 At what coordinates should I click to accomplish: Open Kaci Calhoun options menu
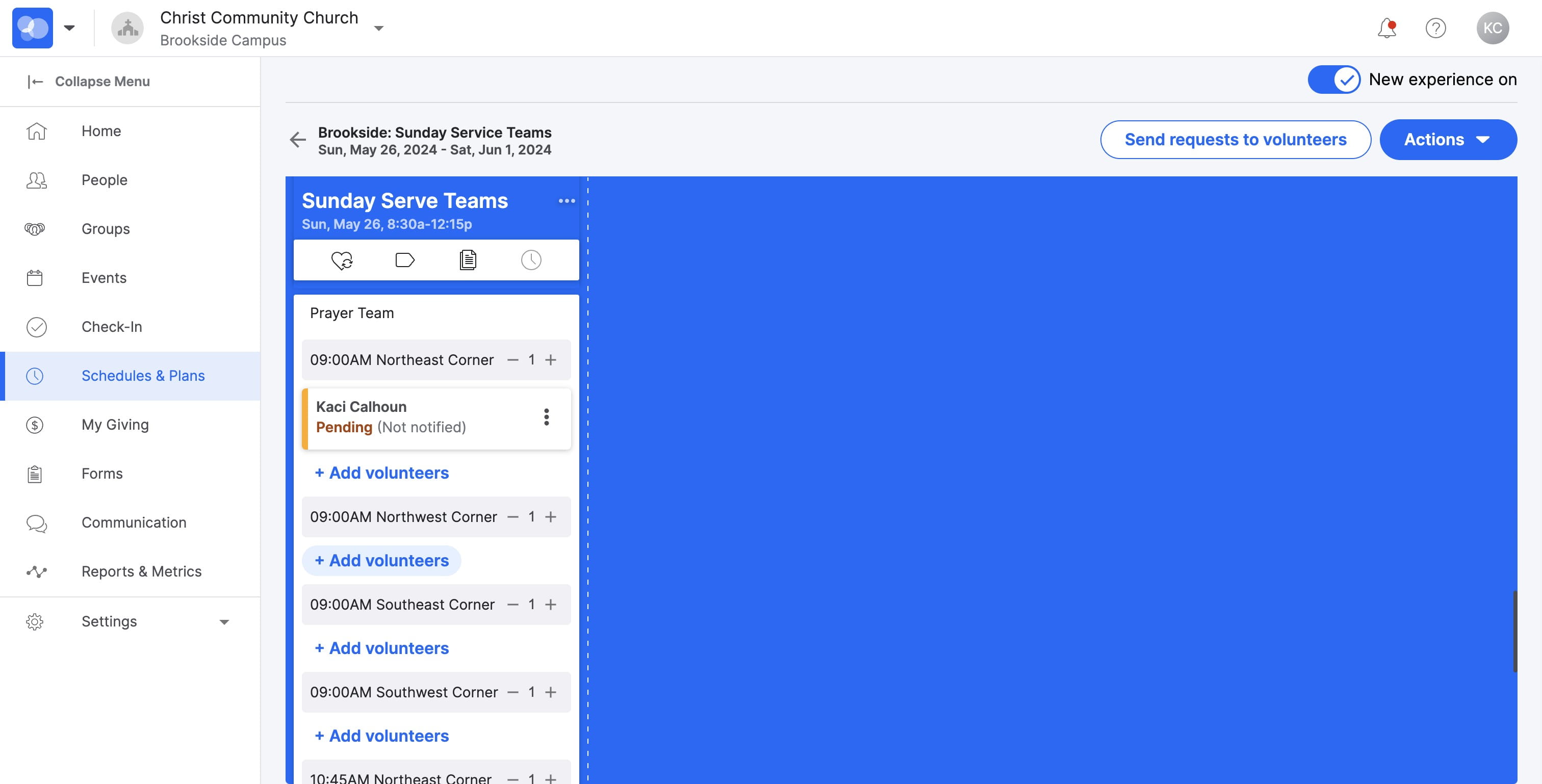546,417
